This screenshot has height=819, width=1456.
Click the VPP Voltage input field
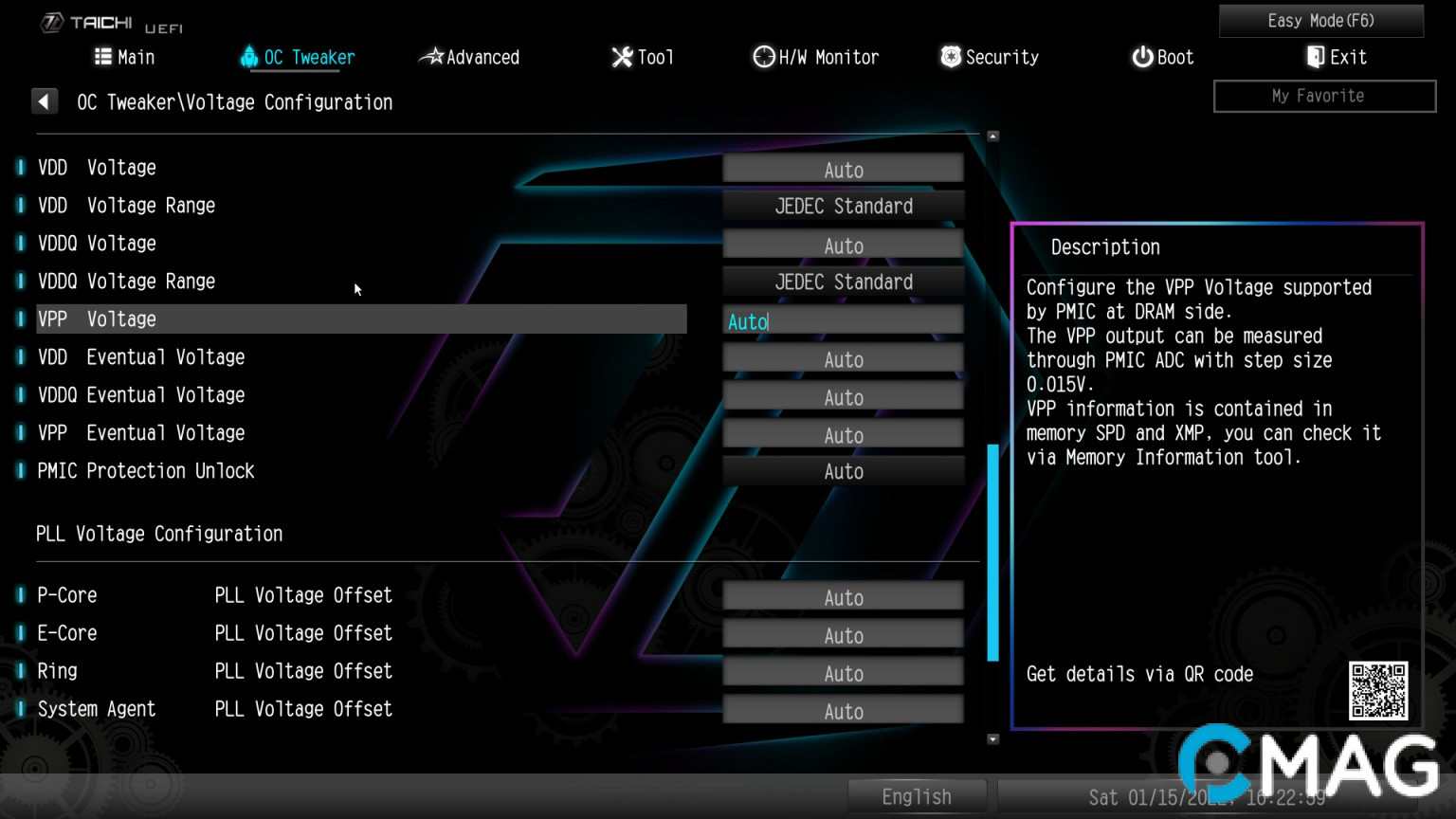coord(843,321)
